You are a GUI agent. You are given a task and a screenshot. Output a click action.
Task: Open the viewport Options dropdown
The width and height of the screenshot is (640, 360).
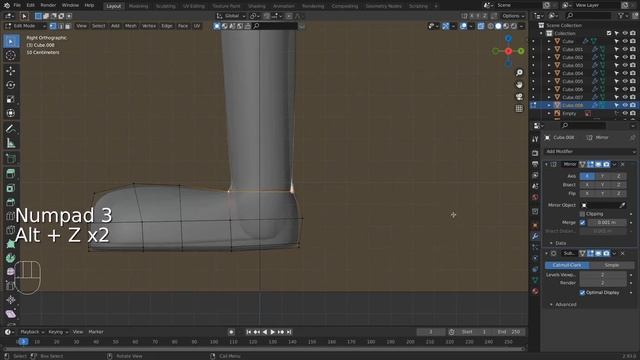513,16
